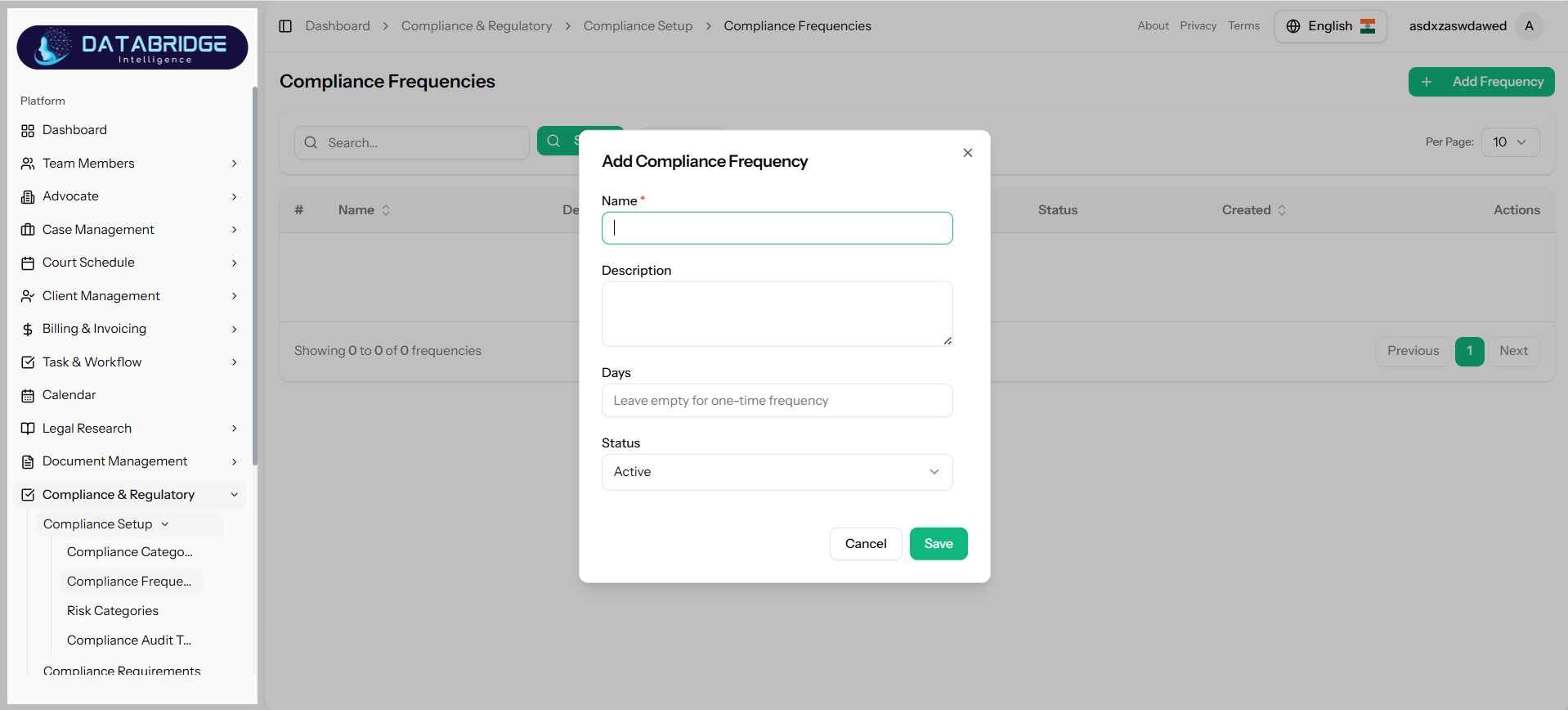1568x710 pixels.
Task: Open Compliance Audit T... submenu item
Action: 130,640
